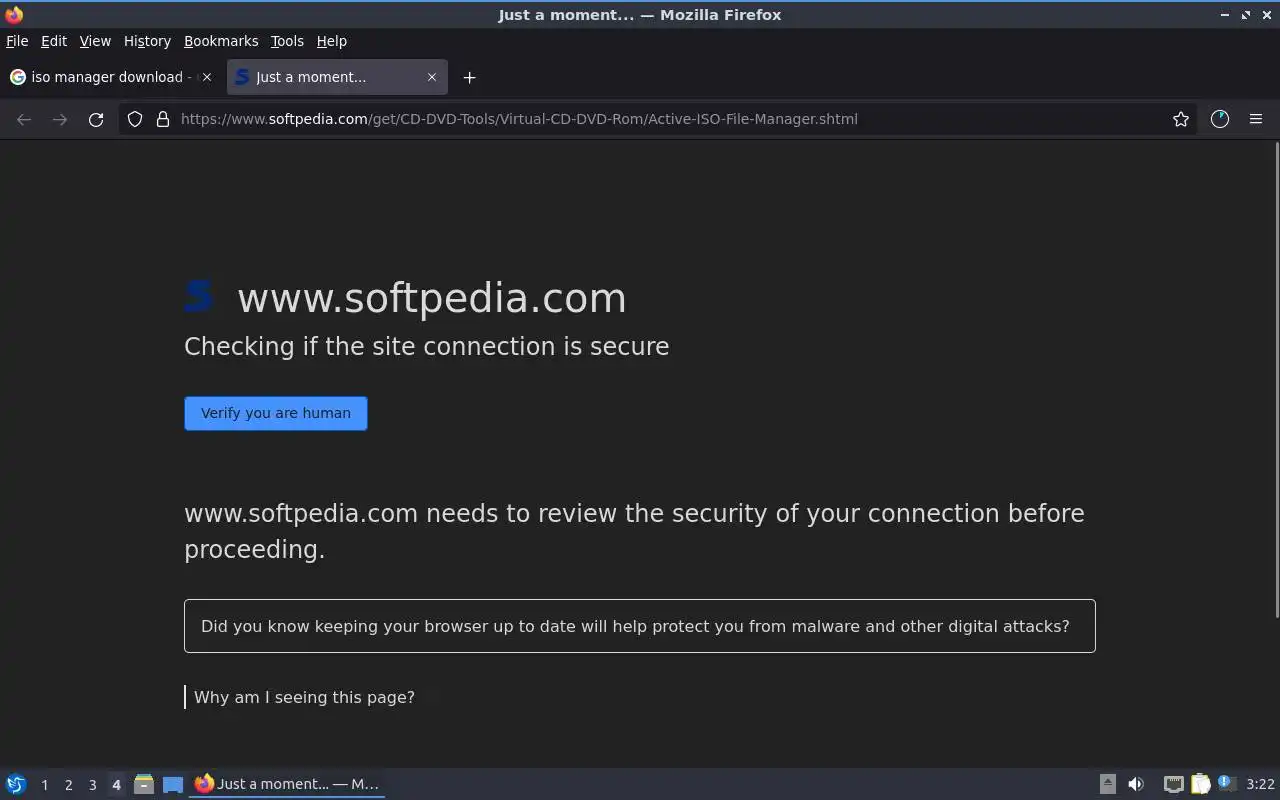Switch to 'iso manager download' tab
1280x800 pixels.
(x=111, y=77)
